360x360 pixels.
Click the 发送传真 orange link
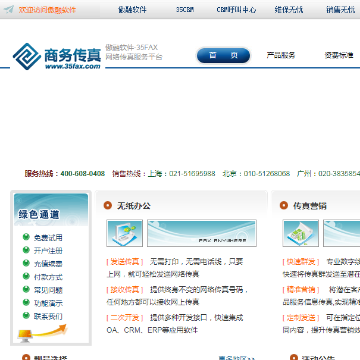[125, 262]
